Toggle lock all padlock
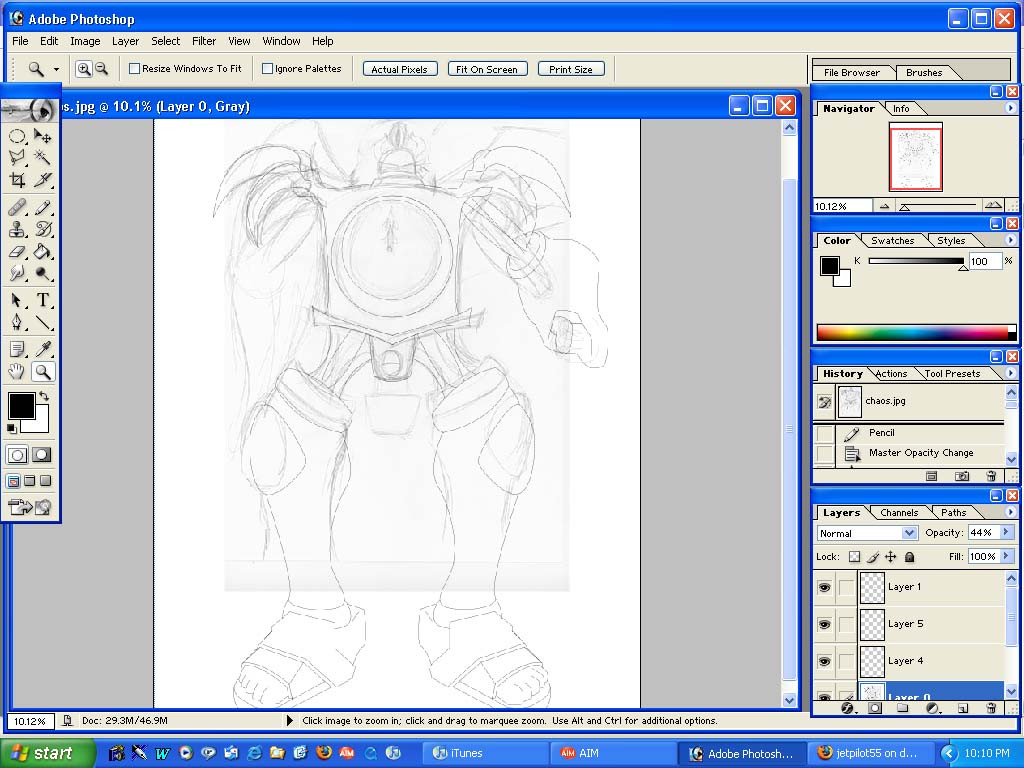The image size is (1024, 768). point(909,557)
